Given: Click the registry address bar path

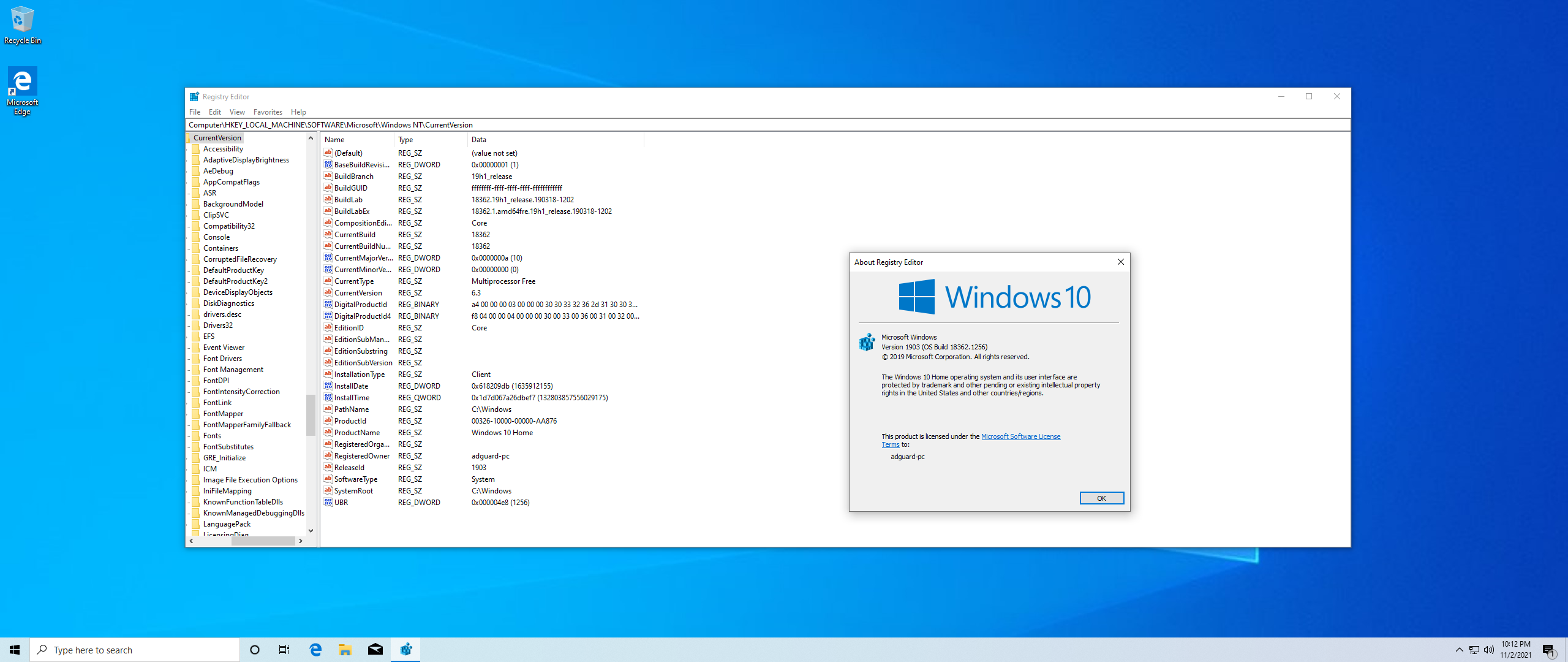Looking at the screenshot, I should [x=768, y=125].
